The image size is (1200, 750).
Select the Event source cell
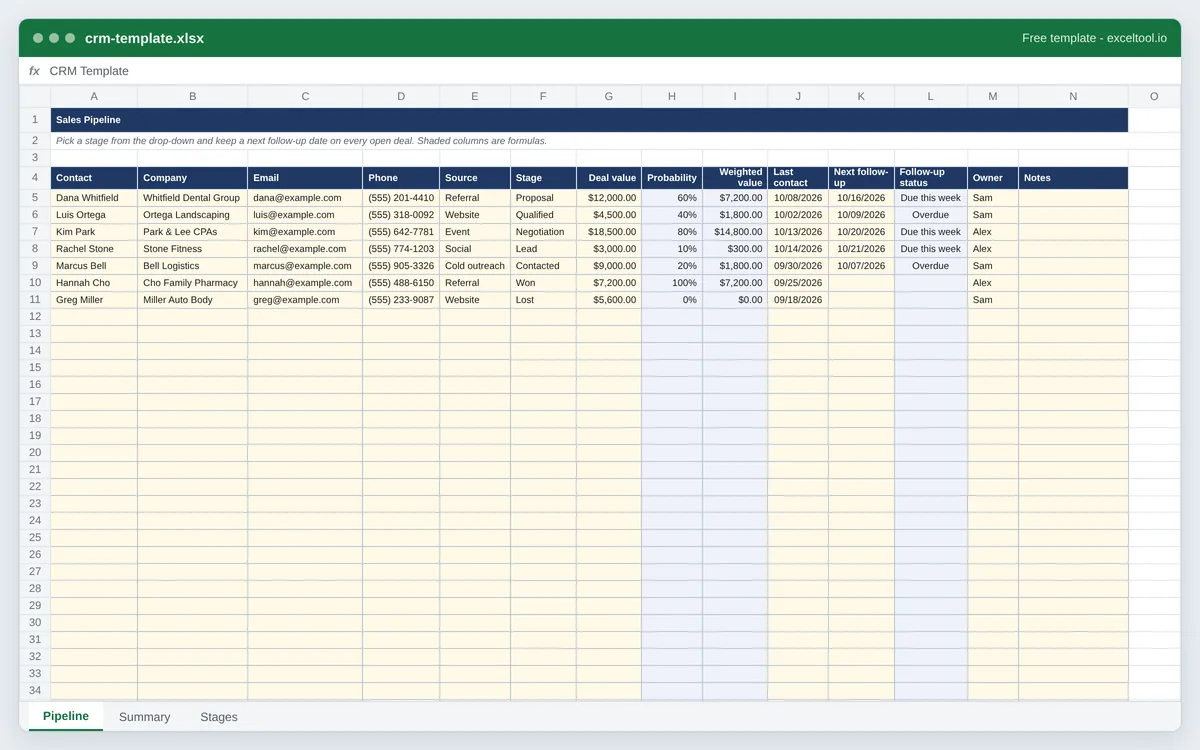tap(475, 232)
